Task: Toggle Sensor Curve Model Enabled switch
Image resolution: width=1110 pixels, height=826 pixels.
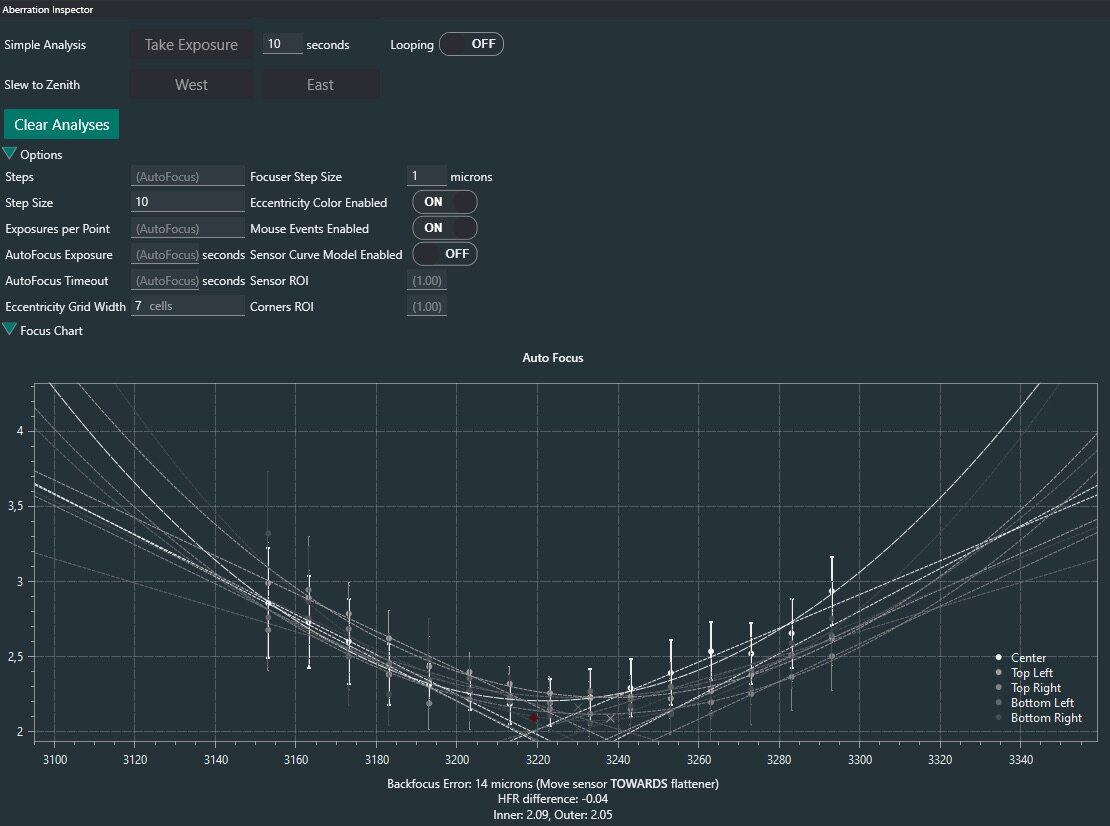Action: (445, 253)
